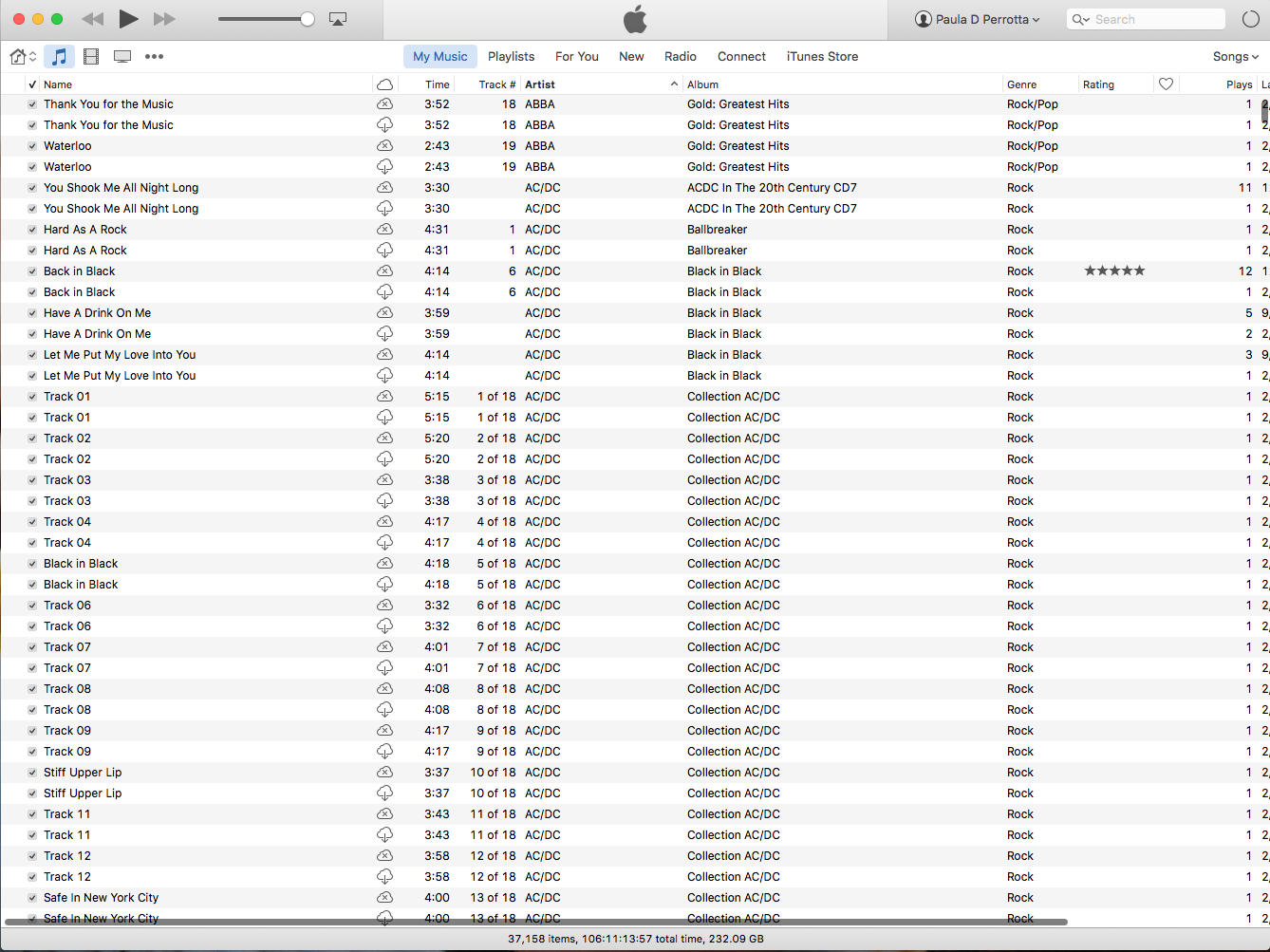This screenshot has width=1270, height=952.
Task: Click the crossed-out cloud icon for Track 06
Action: click(384, 606)
